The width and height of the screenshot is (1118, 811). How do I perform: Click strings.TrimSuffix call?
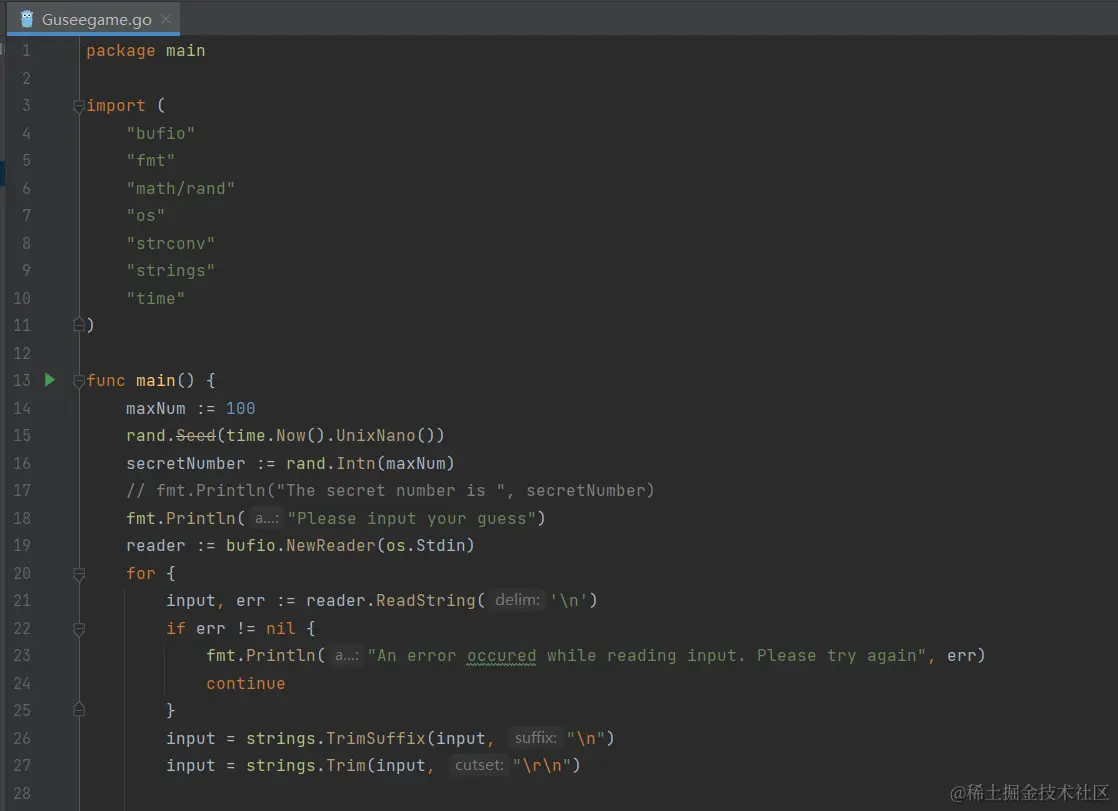click(336, 738)
